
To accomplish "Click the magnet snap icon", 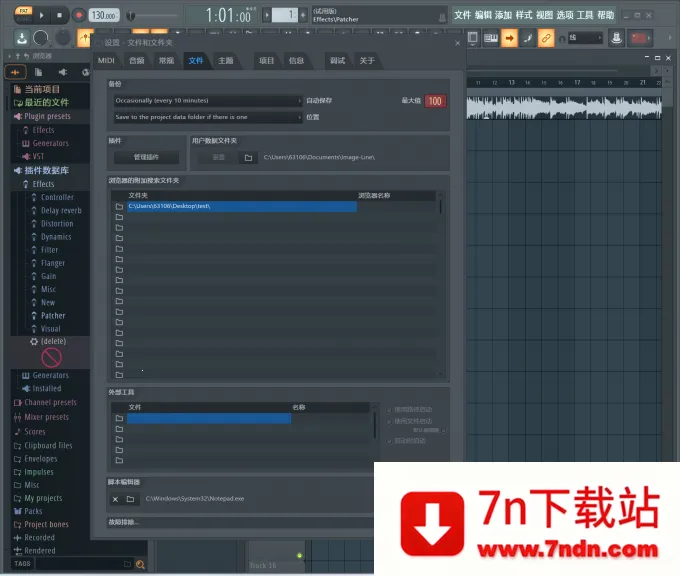I will tap(562, 39).
